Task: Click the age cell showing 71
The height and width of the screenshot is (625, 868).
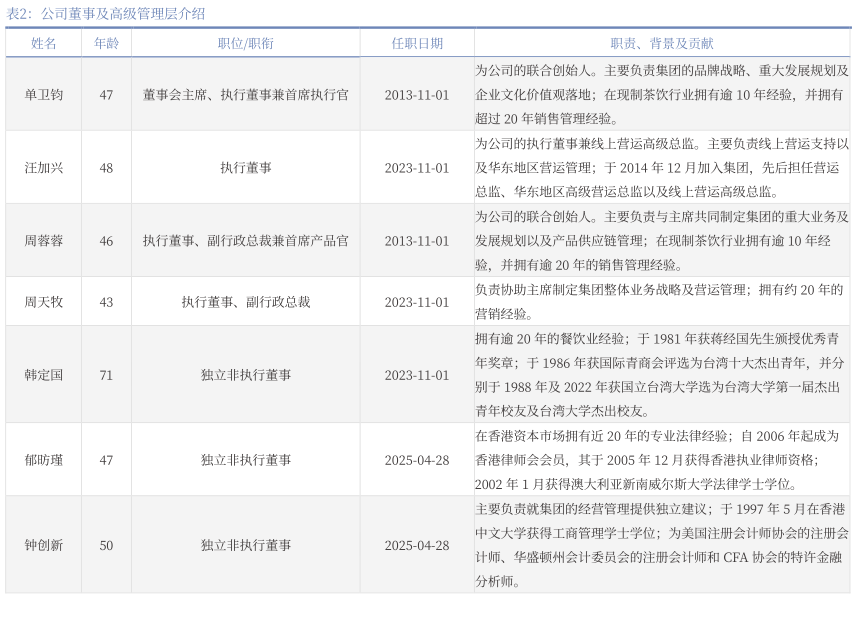Action: point(106,375)
